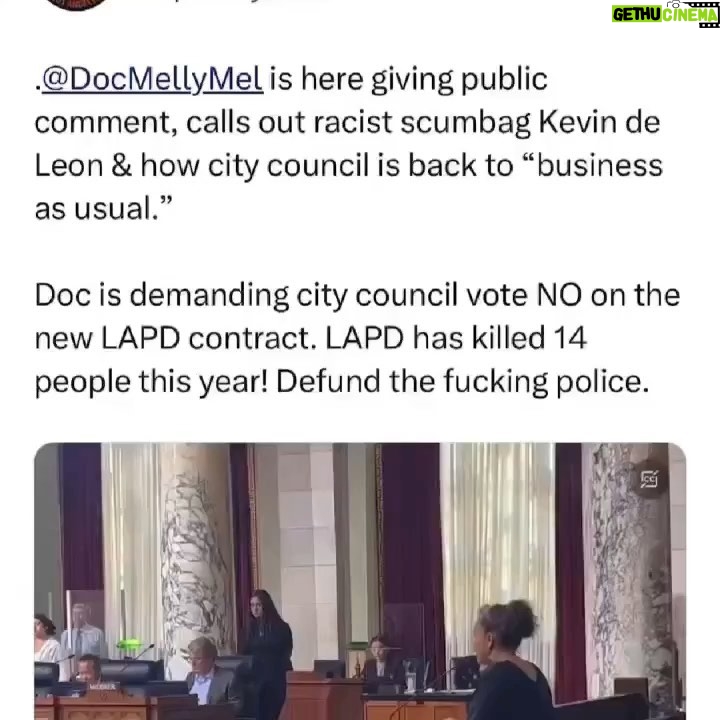
Task: Click the green 'GETHU' part of watermark
Action: coord(637,15)
